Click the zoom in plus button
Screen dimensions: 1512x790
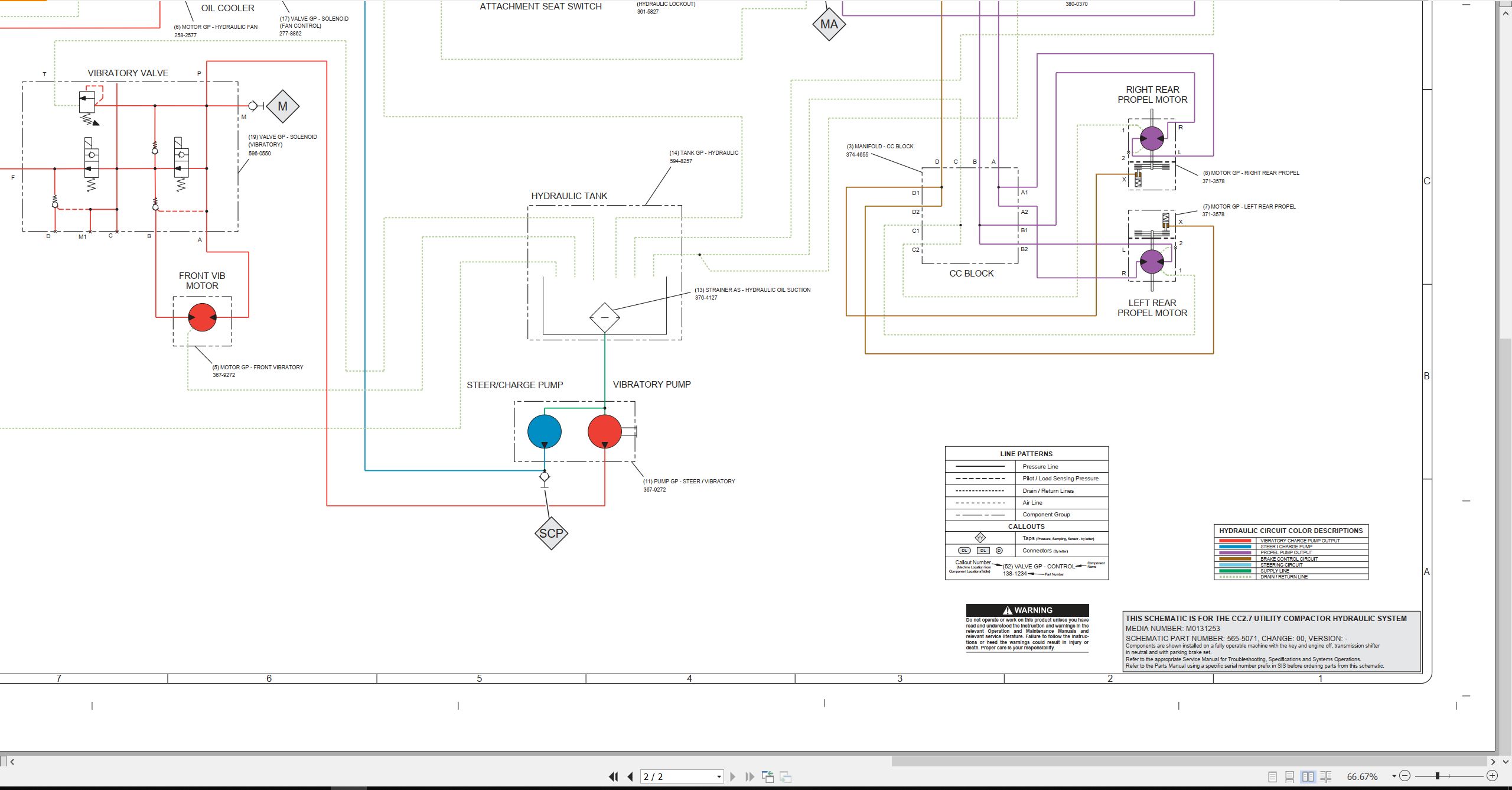(x=1492, y=776)
